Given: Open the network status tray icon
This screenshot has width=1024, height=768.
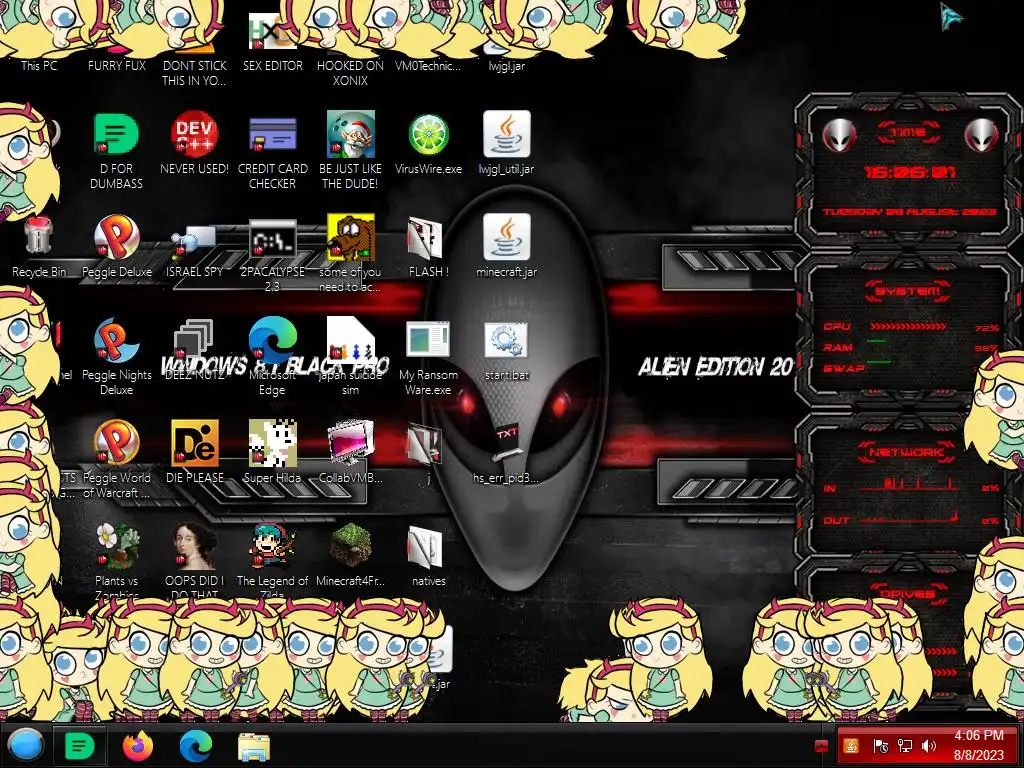Looking at the screenshot, I should (x=905, y=746).
